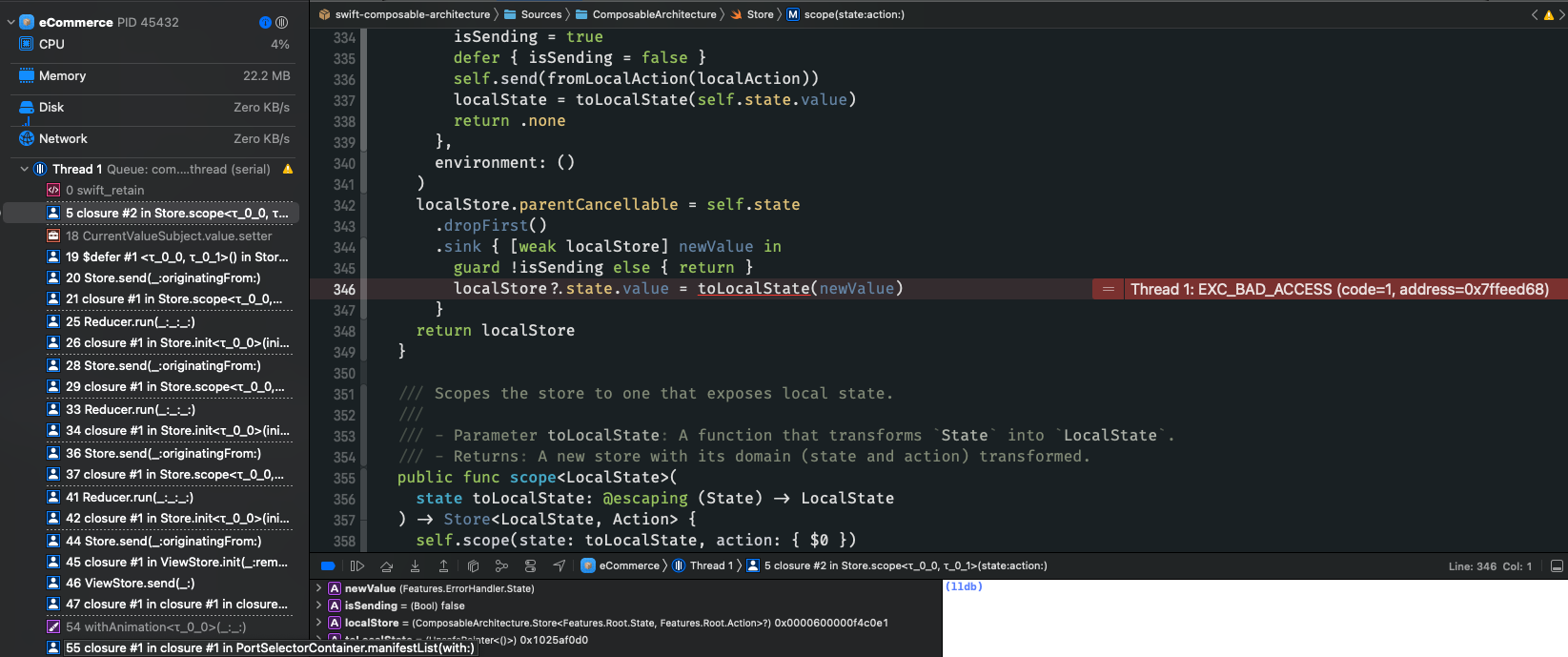This screenshot has height=657, width=1568.
Task: Click the blue process view options icon
Action: pyautogui.click(x=265, y=22)
